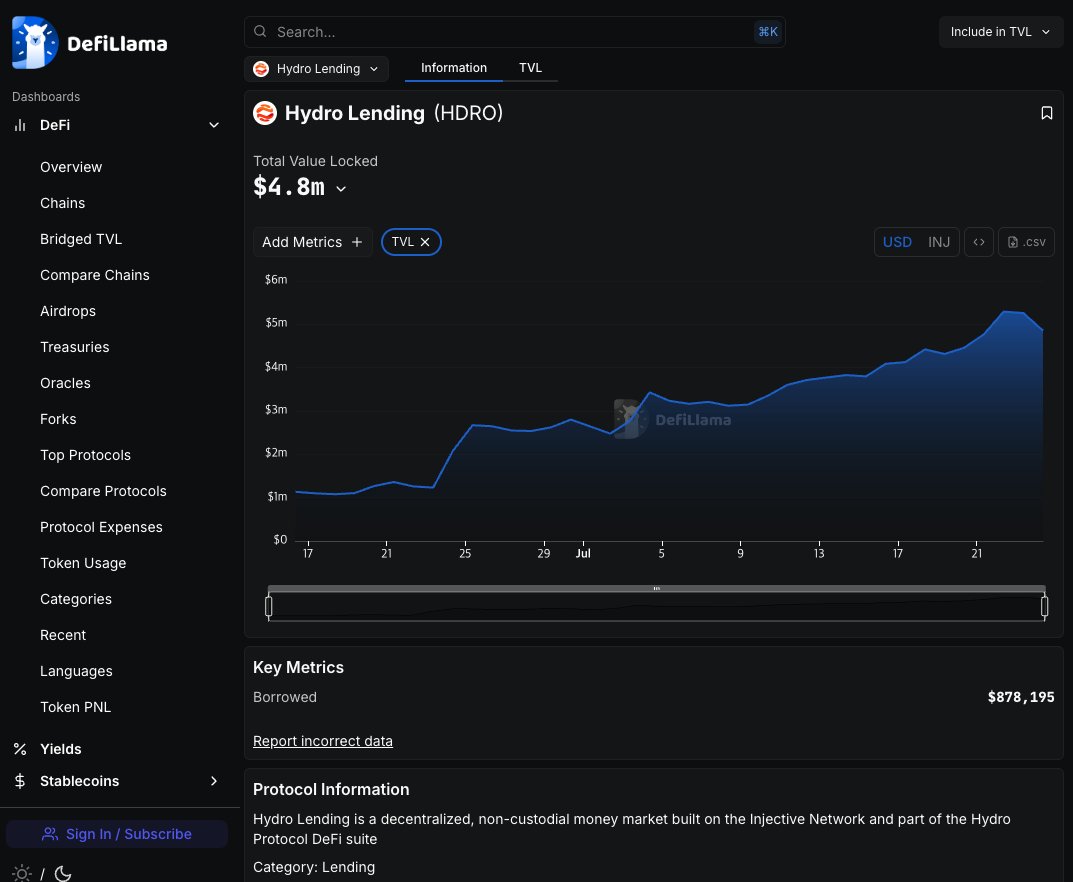Click left handle of chart range slider
Image resolution: width=1073 pixels, height=882 pixels.
(269, 606)
